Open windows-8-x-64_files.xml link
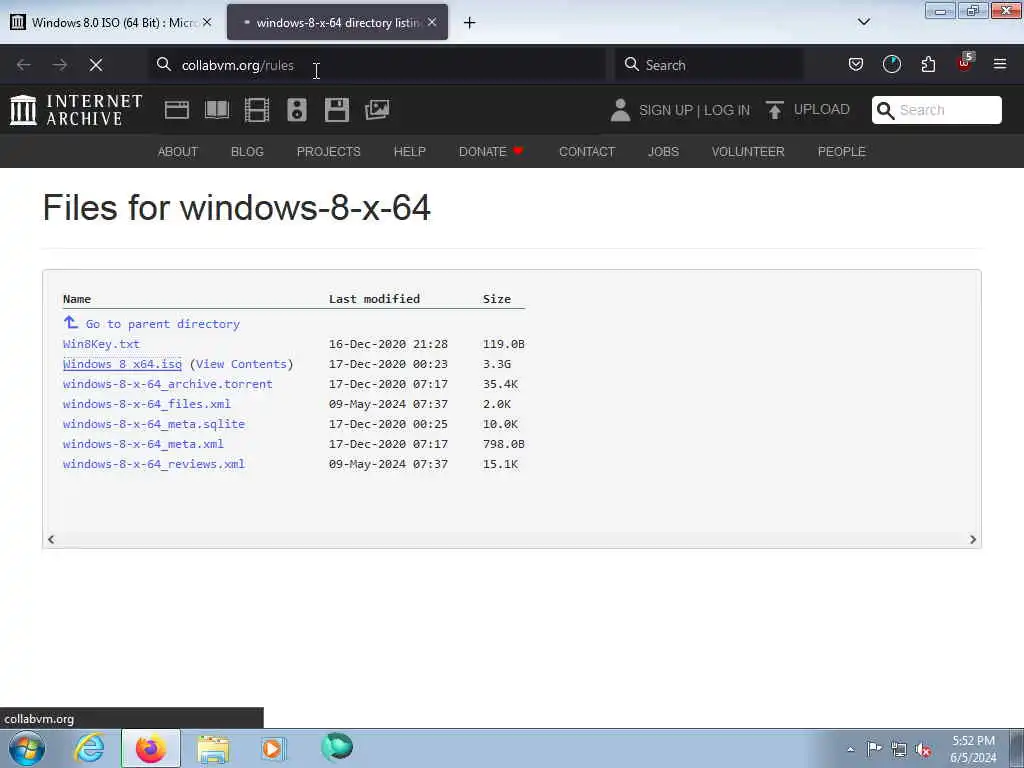The width and height of the screenshot is (1024, 768). 146,404
